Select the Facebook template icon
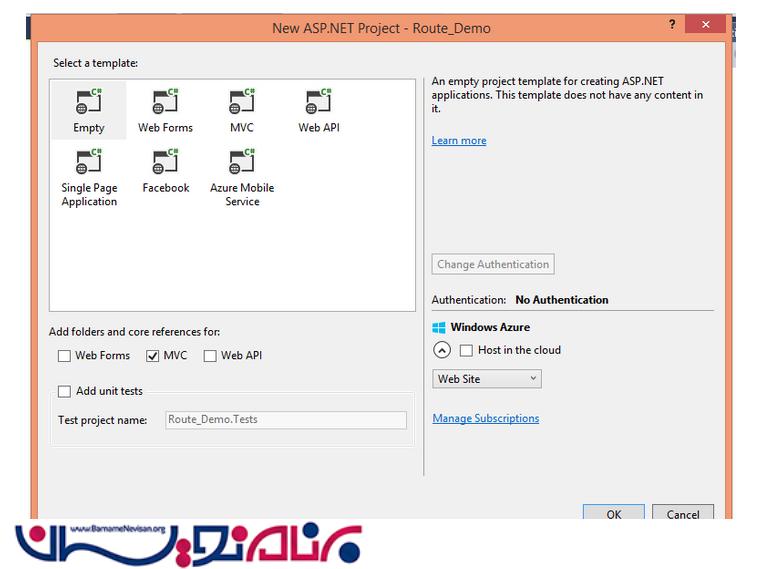Screen dimensions: 765x569 (x=165, y=163)
